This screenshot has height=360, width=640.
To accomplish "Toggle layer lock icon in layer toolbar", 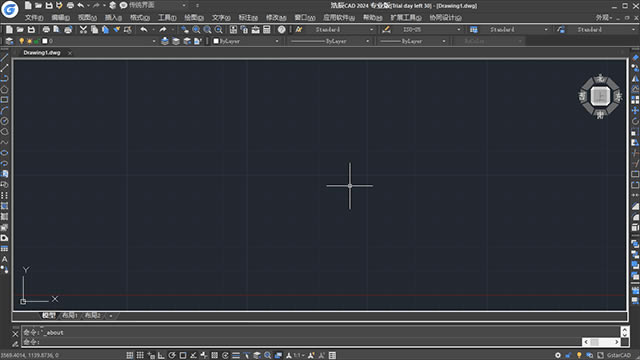I will [36, 41].
